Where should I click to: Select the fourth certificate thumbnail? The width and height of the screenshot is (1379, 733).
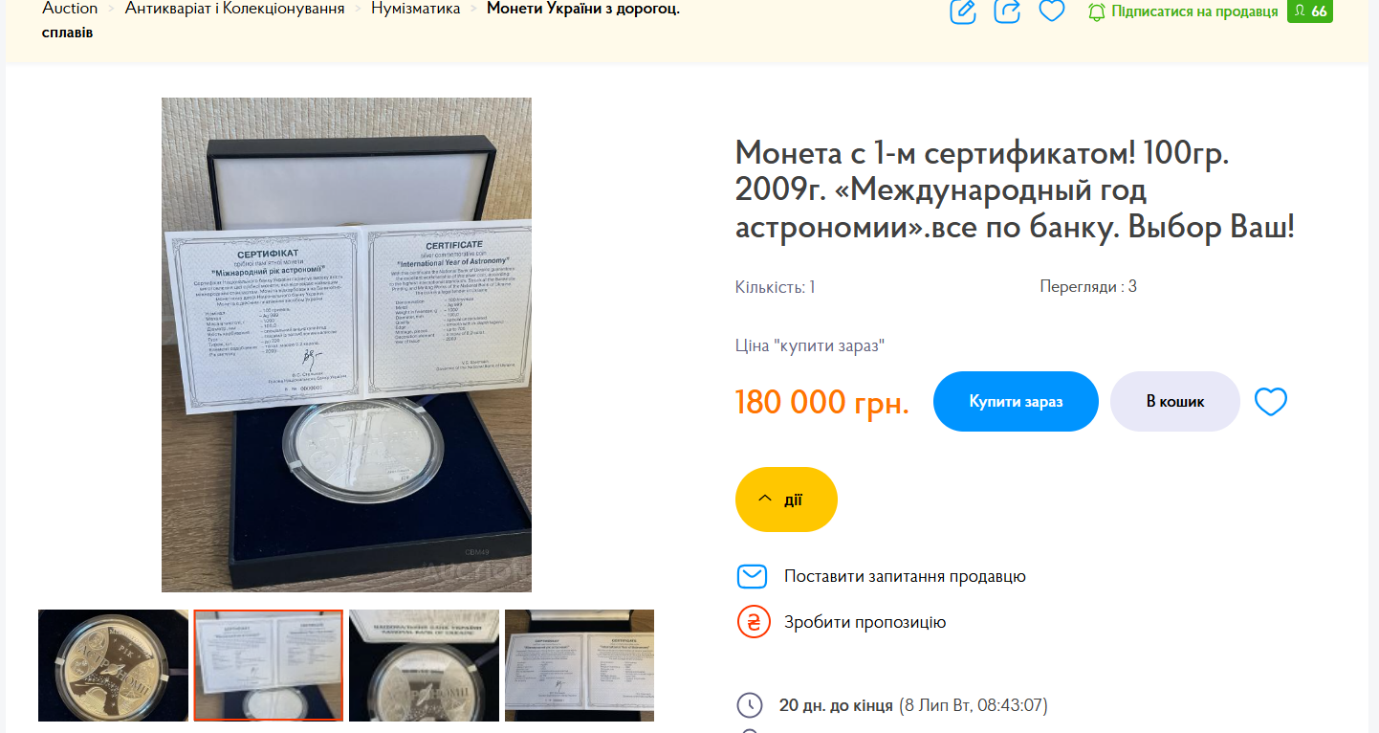[579, 665]
